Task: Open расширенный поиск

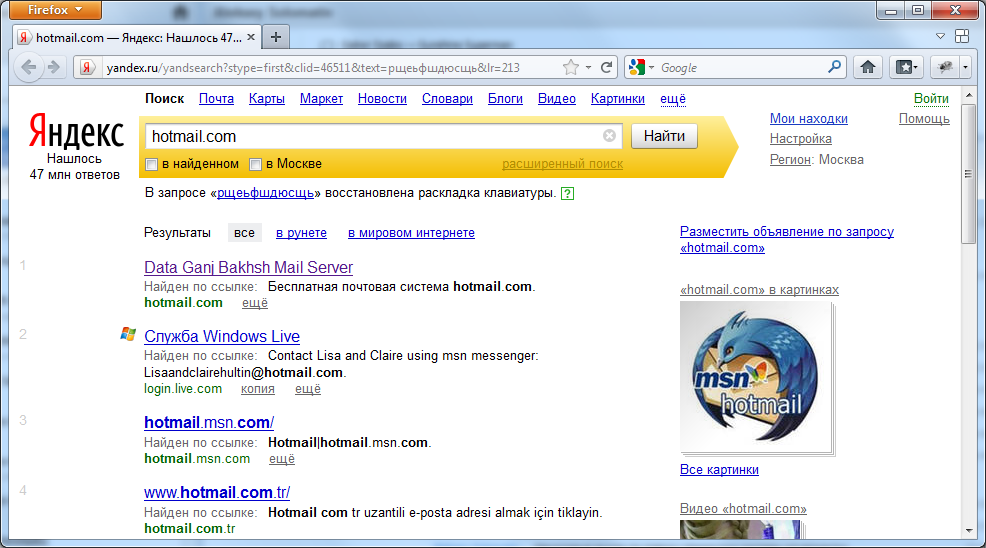Action: tap(562, 164)
